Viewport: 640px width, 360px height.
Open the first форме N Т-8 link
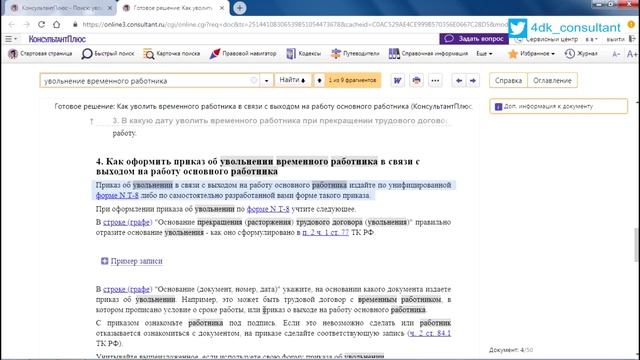click(117, 196)
